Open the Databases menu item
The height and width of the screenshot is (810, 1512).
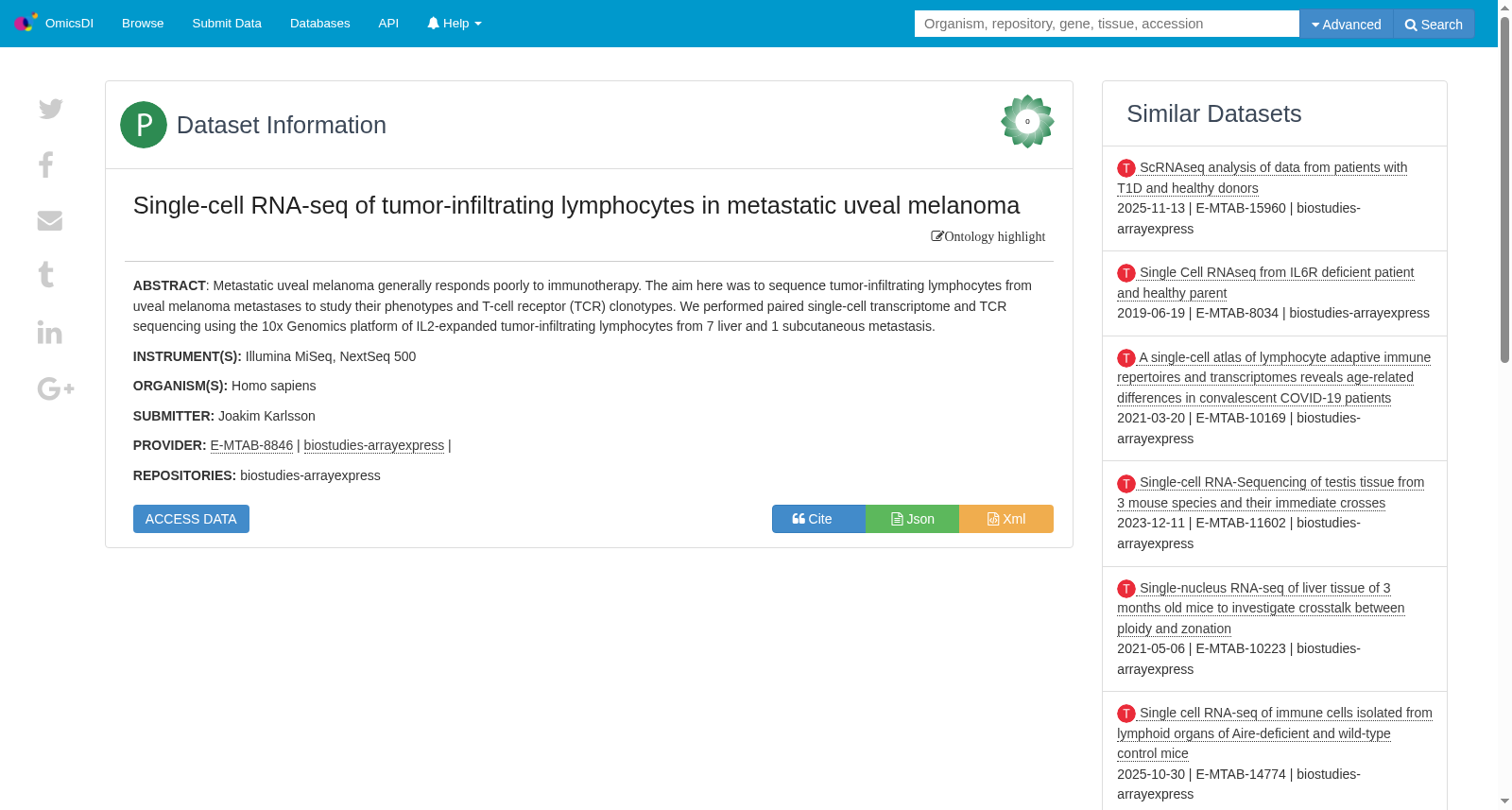coord(320,24)
